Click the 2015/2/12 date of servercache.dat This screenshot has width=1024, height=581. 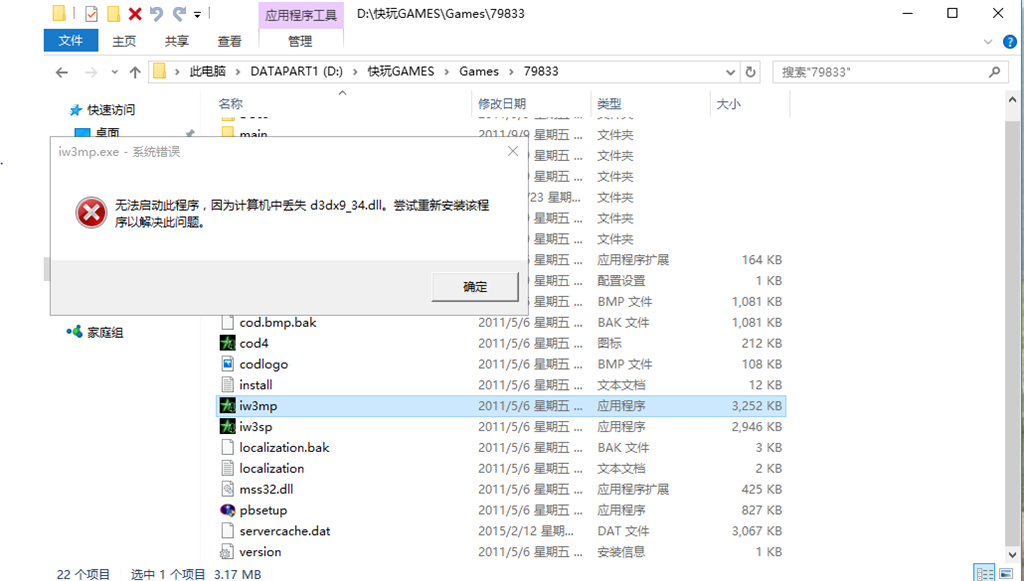(526, 531)
